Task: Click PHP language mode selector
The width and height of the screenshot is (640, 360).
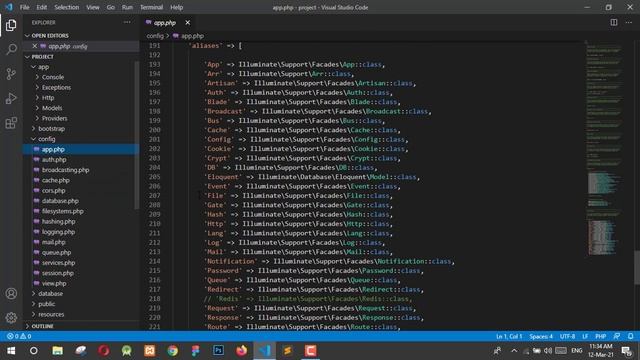Action: [600, 336]
